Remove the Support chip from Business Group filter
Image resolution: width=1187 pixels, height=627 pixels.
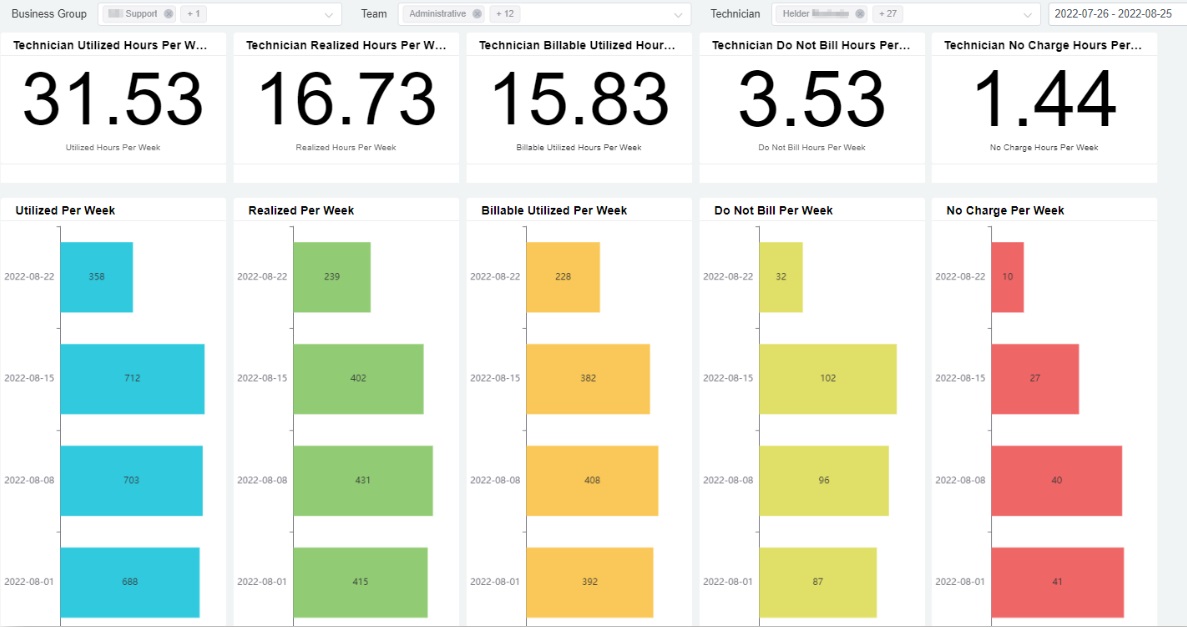click(x=166, y=13)
